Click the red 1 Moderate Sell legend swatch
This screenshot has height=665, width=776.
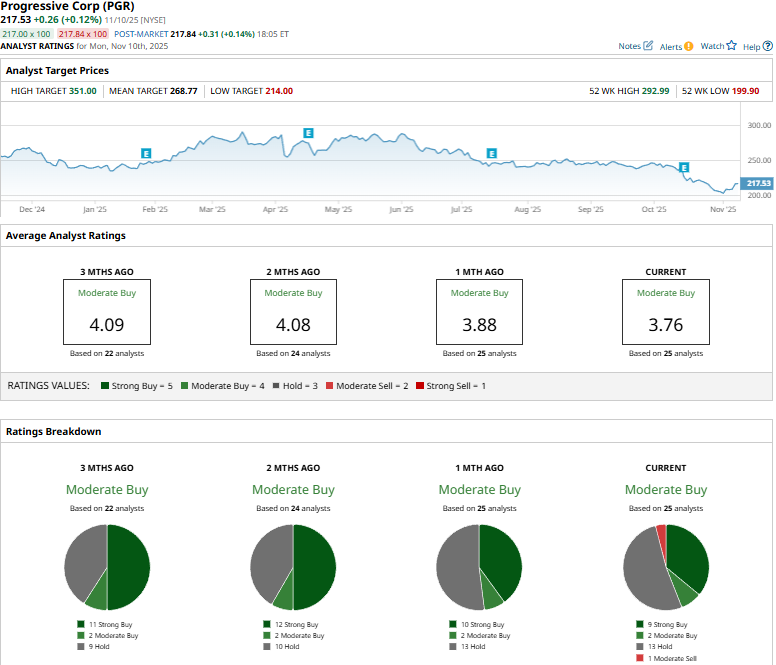pos(640,658)
